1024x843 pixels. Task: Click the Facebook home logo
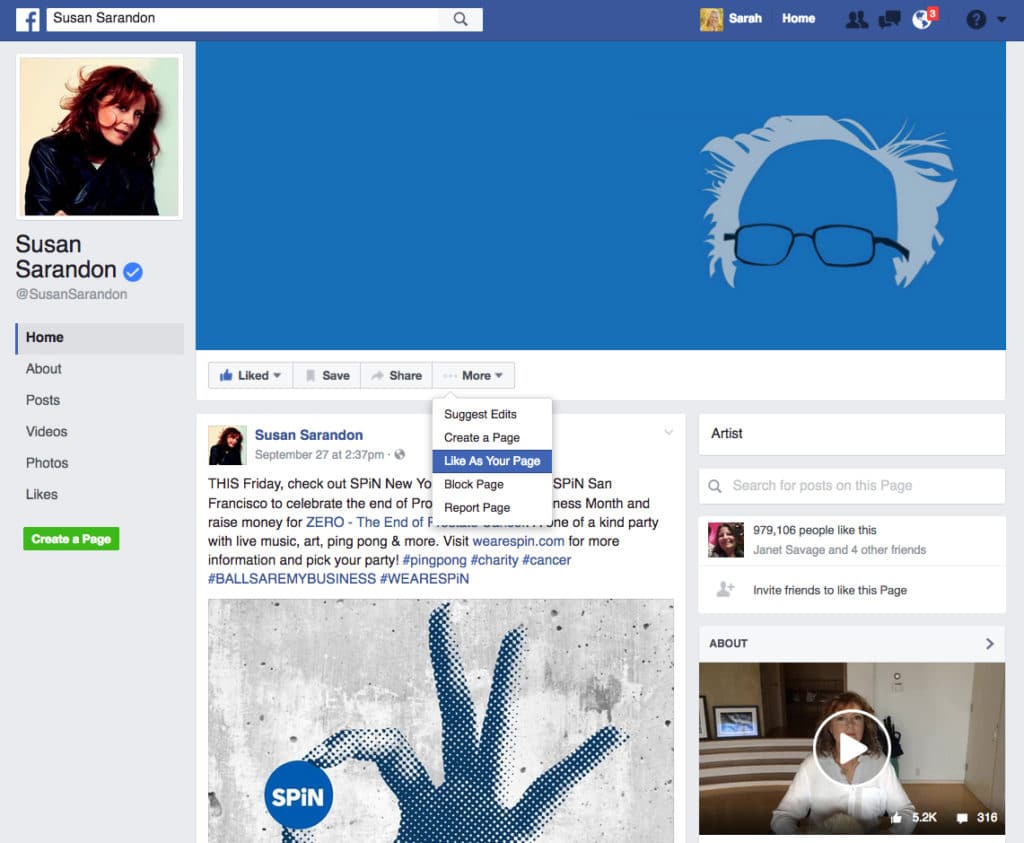tap(27, 18)
